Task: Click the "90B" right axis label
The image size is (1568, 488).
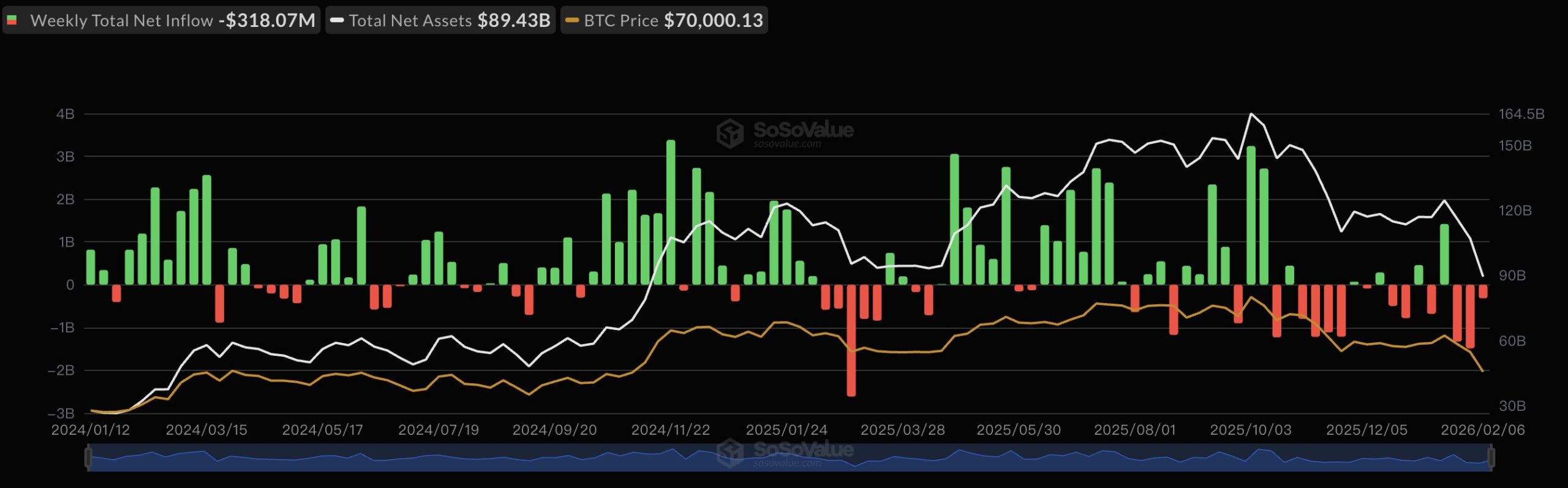Action: (x=1512, y=276)
